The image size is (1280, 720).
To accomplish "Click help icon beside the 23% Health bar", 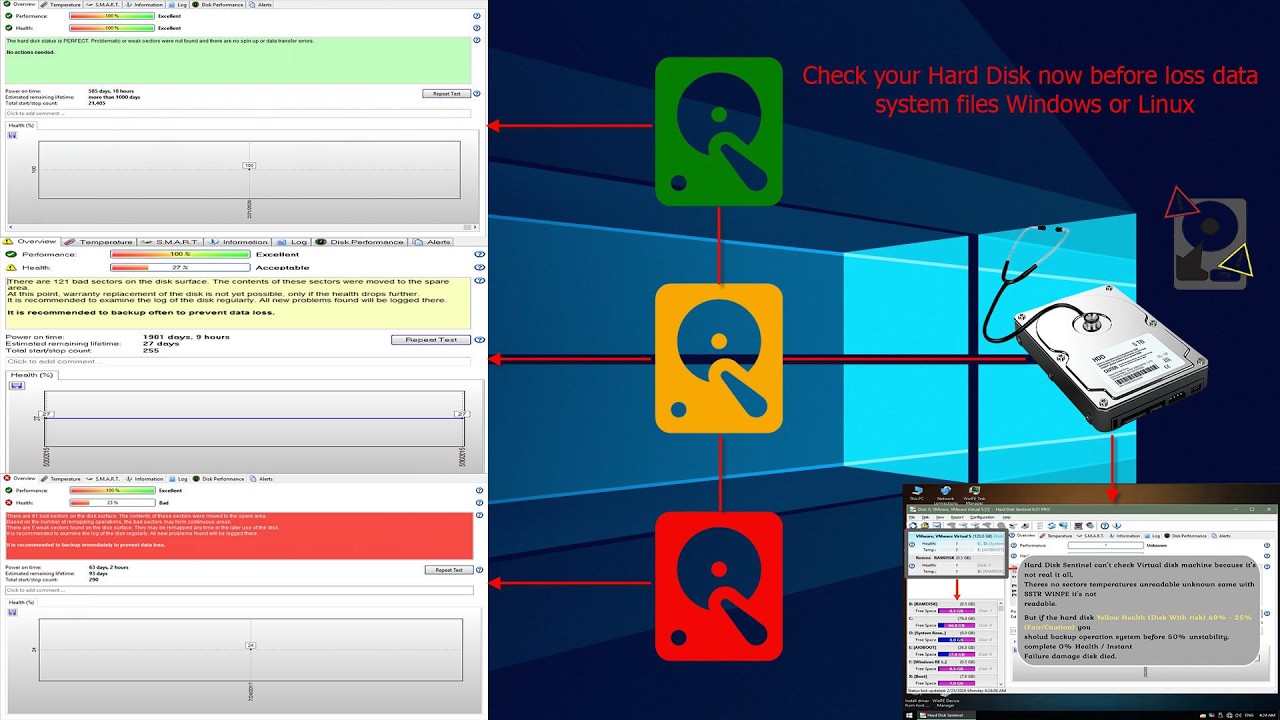I will click(x=478, y=503).
